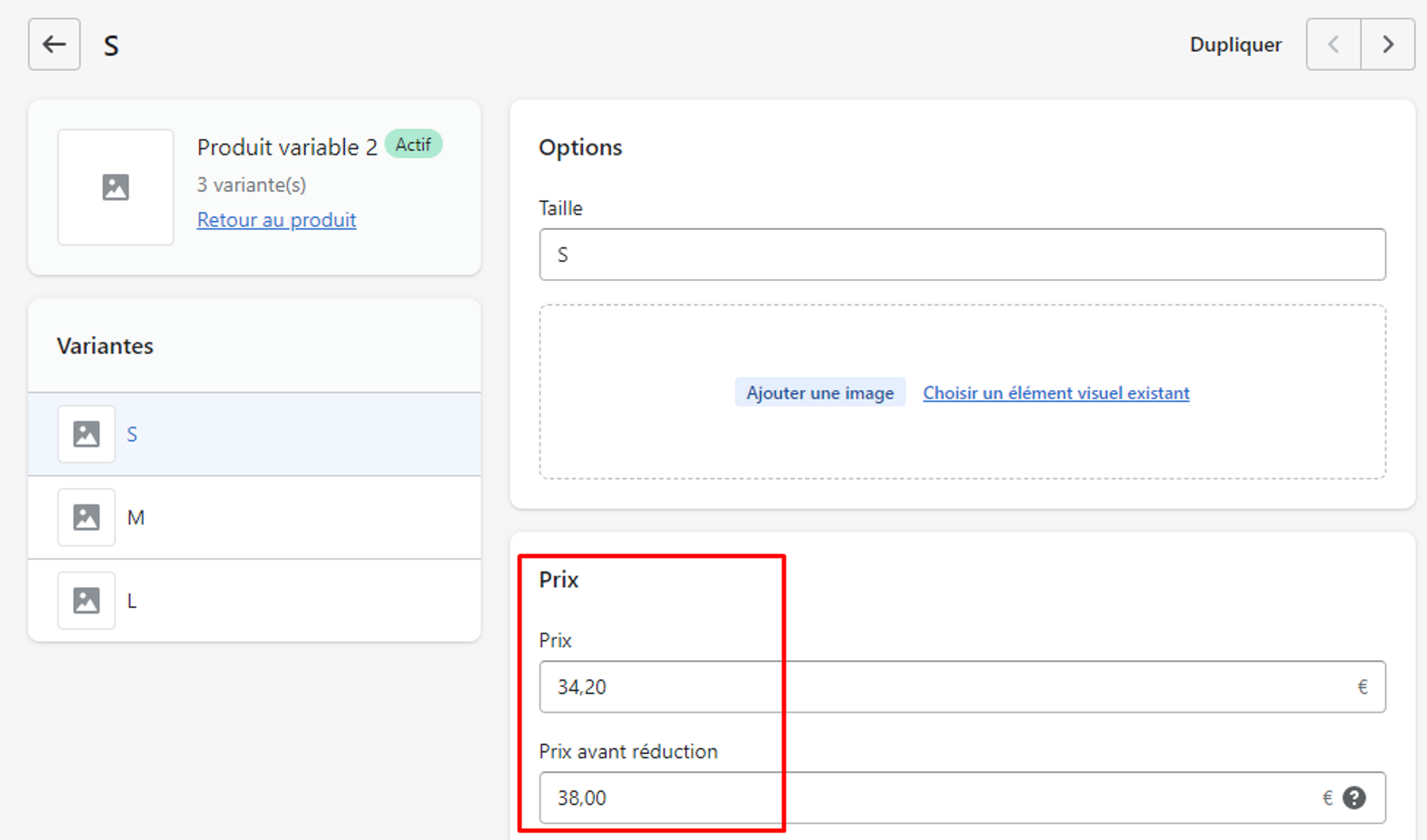The width and height of the screenshot is (1427, 840).
Task: Click help question mark icon
Action: pyautogui.click(x=1354, y=798)
